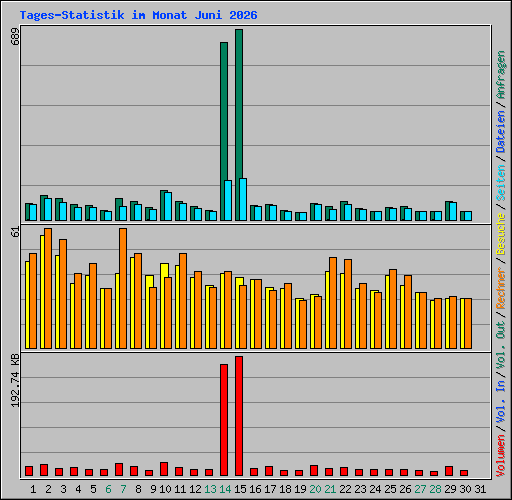Click day number 5 on the x-axis
Viewport: 512px width, 500px height.
coord(93,489)
